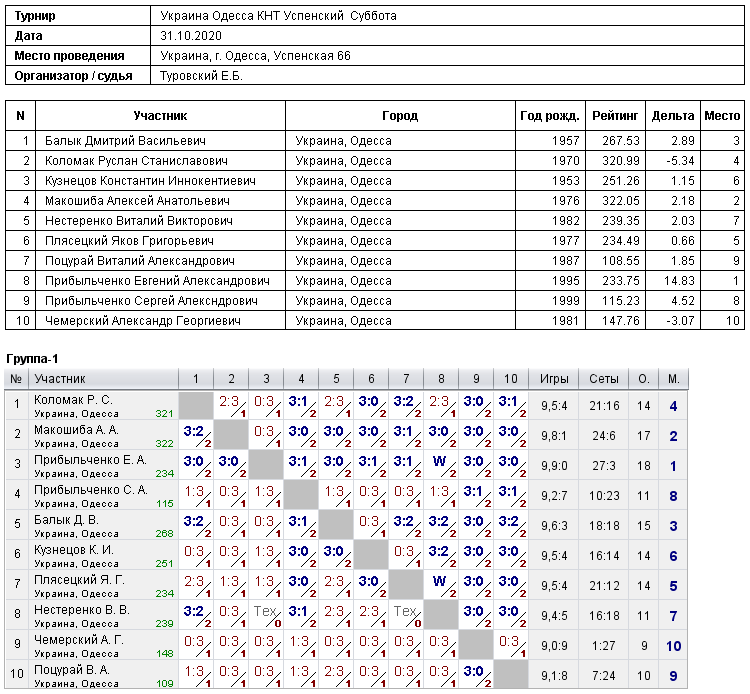Image resolution: width=750 pixels, height=694 pixels.
Task: Click Кузнецов Константин Иннокентиевич in participants list
Action: tap(150, 181)
